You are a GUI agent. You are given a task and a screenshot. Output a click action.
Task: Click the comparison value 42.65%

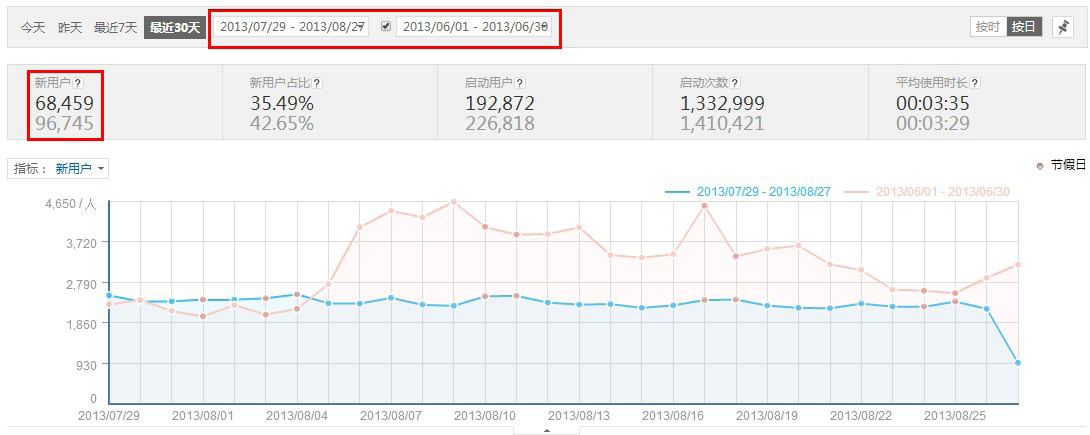(282, 124)
